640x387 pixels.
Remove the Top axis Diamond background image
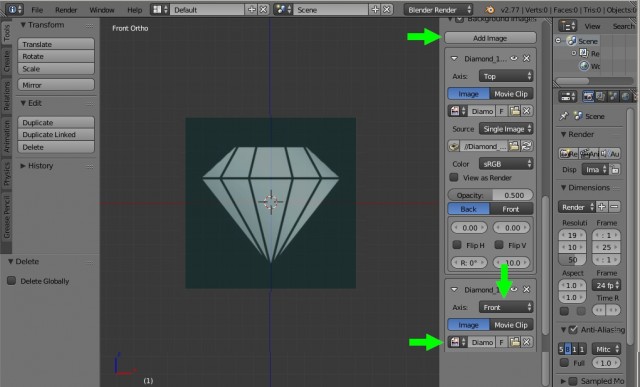[x=527, y=59]
